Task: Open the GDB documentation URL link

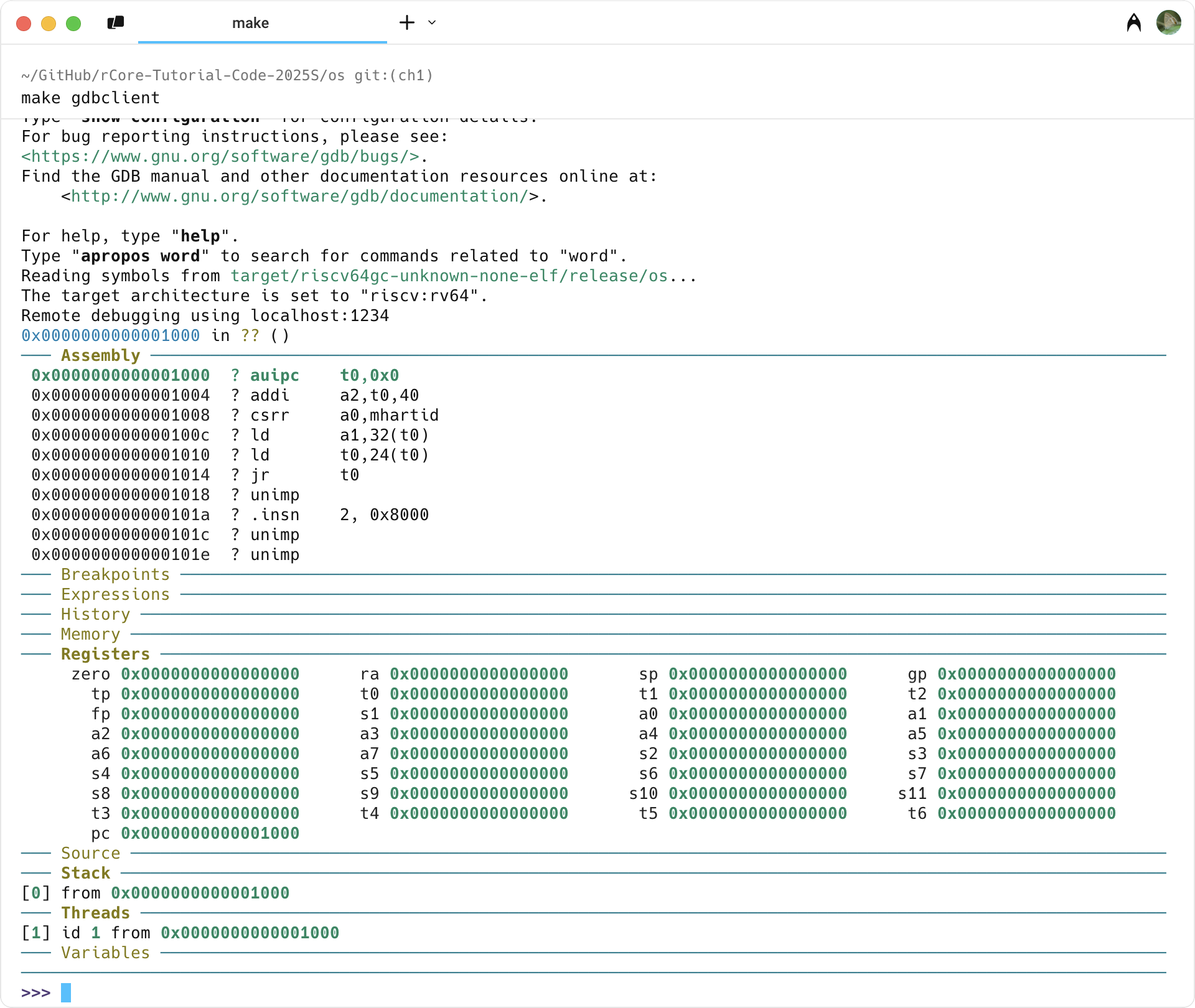Action: 299,196
